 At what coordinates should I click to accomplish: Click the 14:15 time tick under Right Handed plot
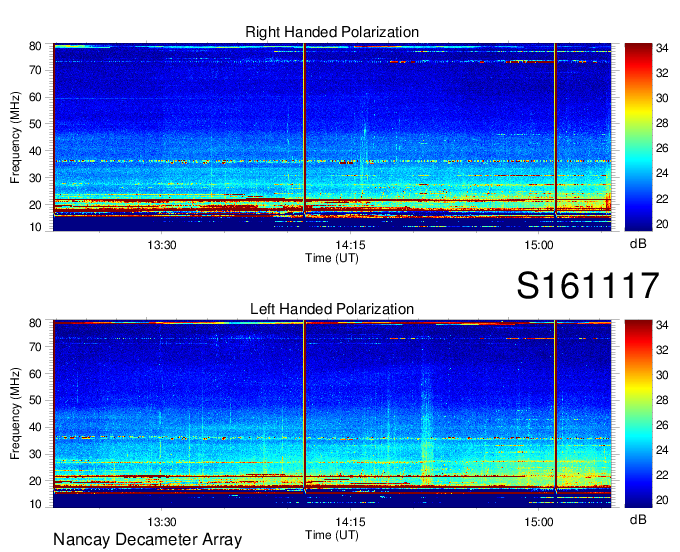pyautogui.click(x=350, y=245)
